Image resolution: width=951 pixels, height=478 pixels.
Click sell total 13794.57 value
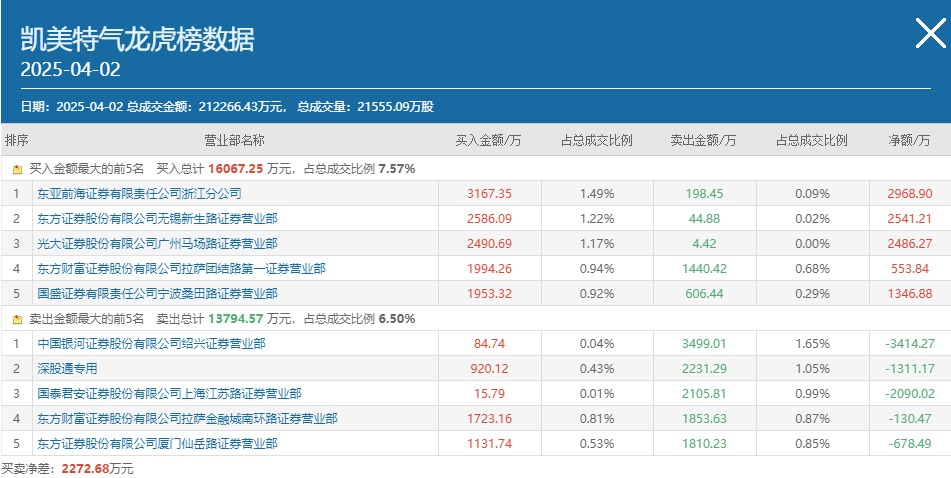[236, 318]
